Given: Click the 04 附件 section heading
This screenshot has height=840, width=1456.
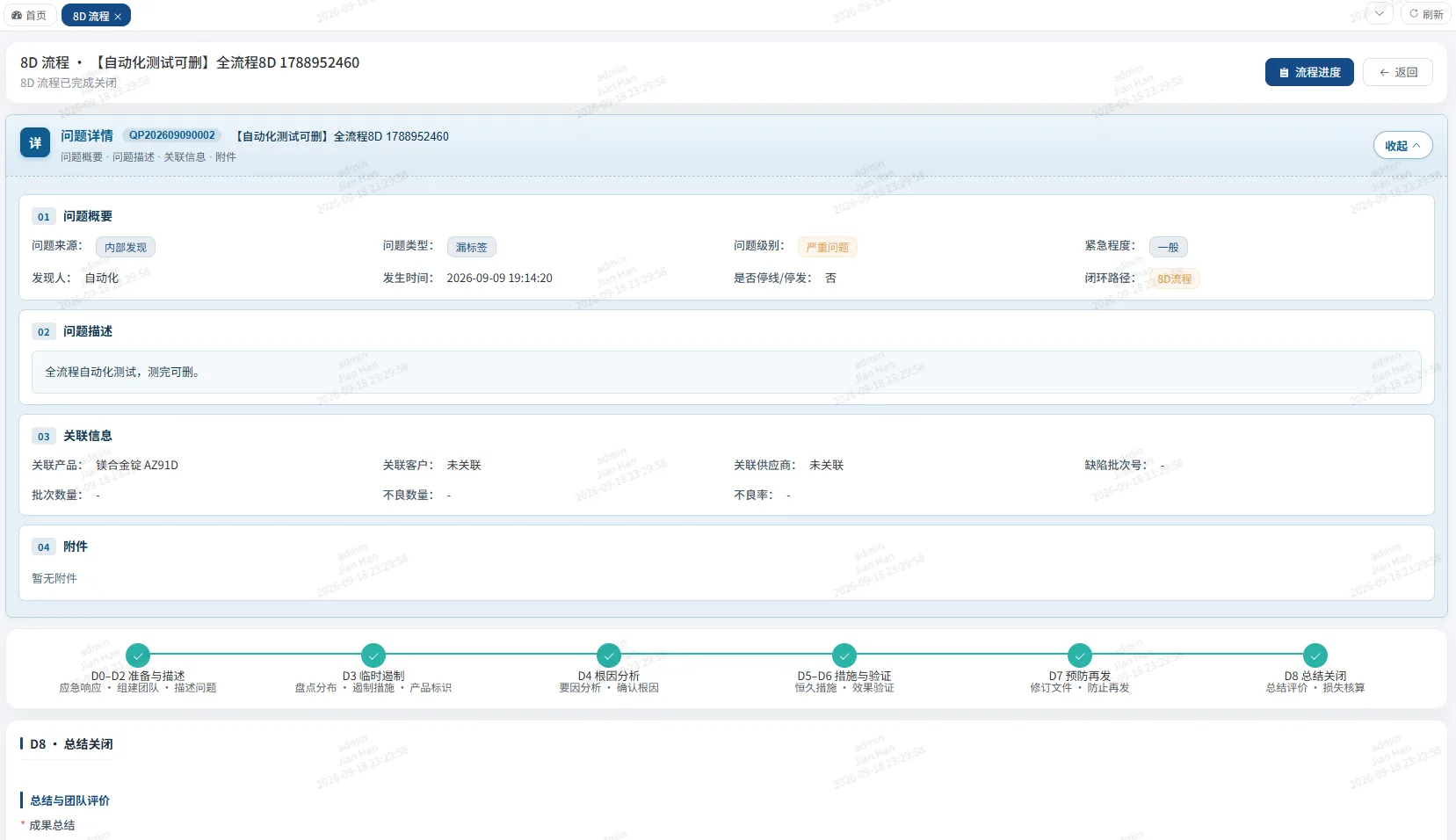Looking at the screenshot, I should pos(60,547).
